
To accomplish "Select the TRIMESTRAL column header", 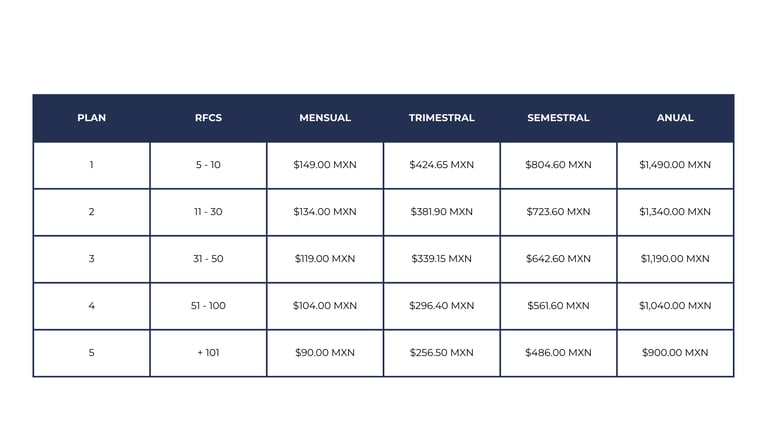I will 441,118.
